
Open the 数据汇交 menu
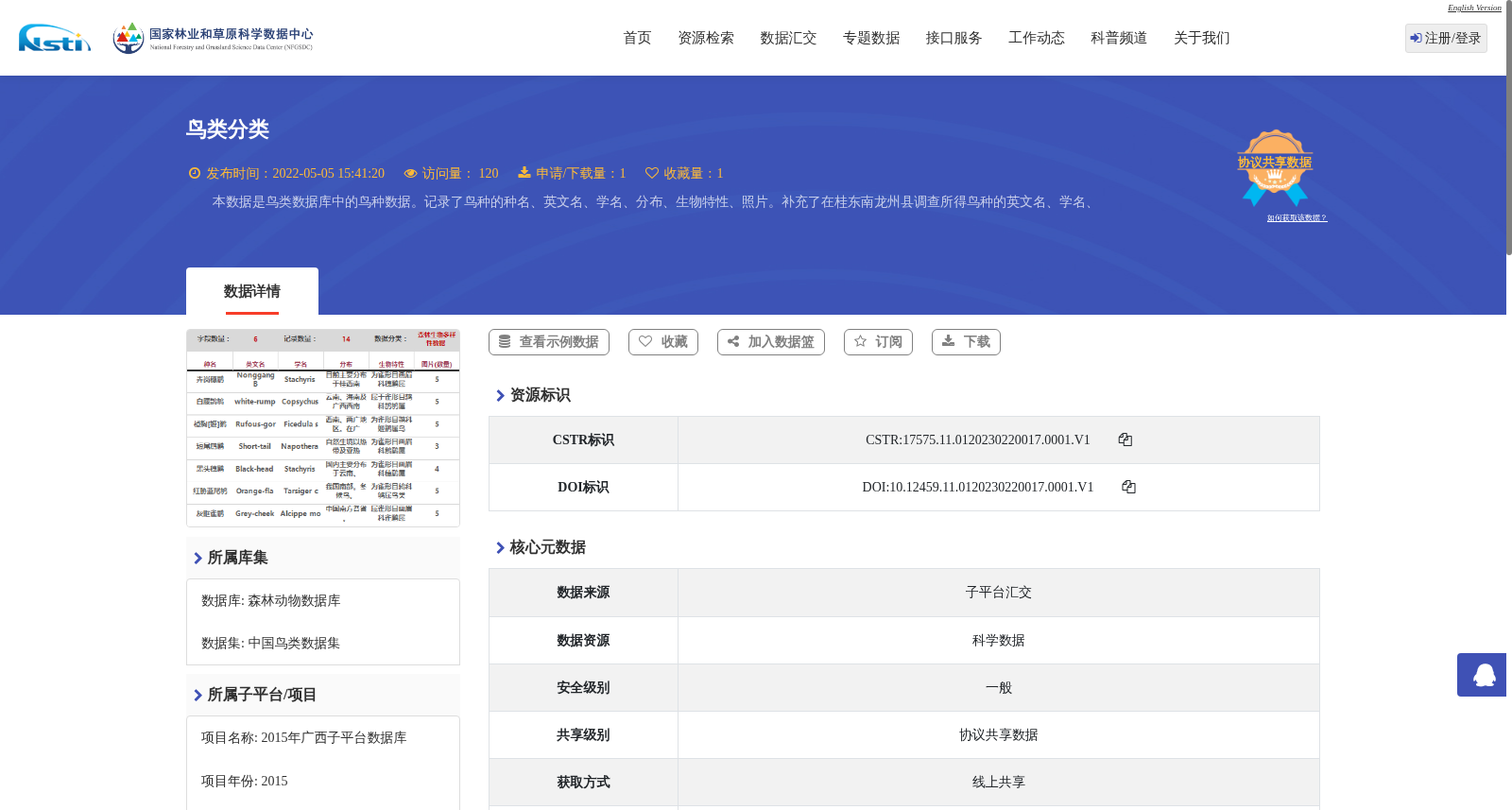[788, 38]
